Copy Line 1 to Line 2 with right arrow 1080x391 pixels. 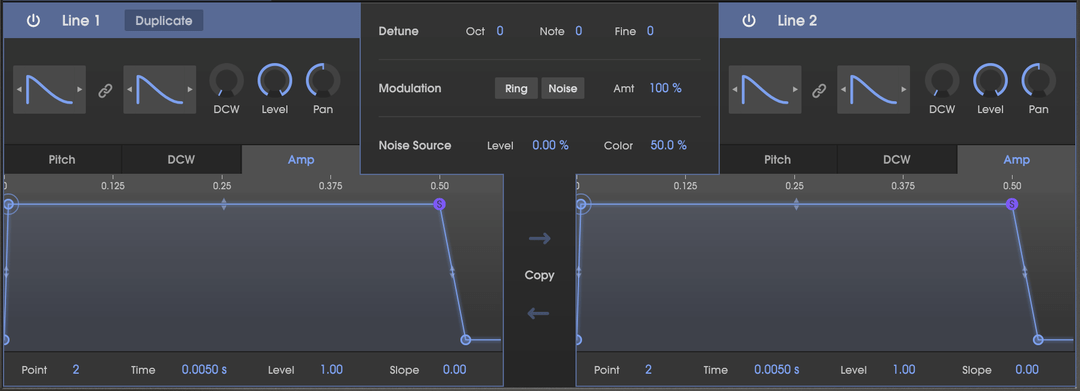(x=539, y=239)
